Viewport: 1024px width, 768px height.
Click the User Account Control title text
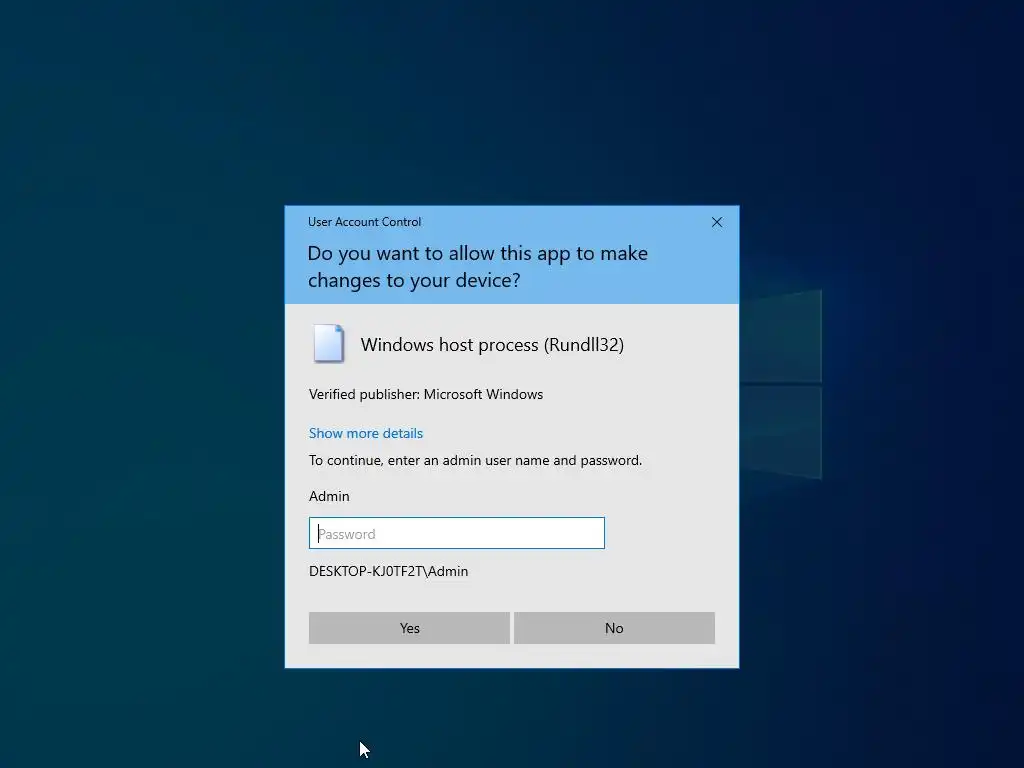364,222
